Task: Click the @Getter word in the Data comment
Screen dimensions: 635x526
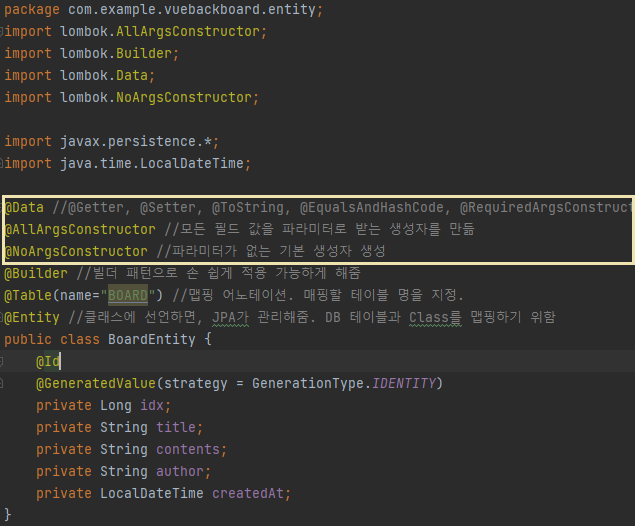Action: [x=96, y=207]
